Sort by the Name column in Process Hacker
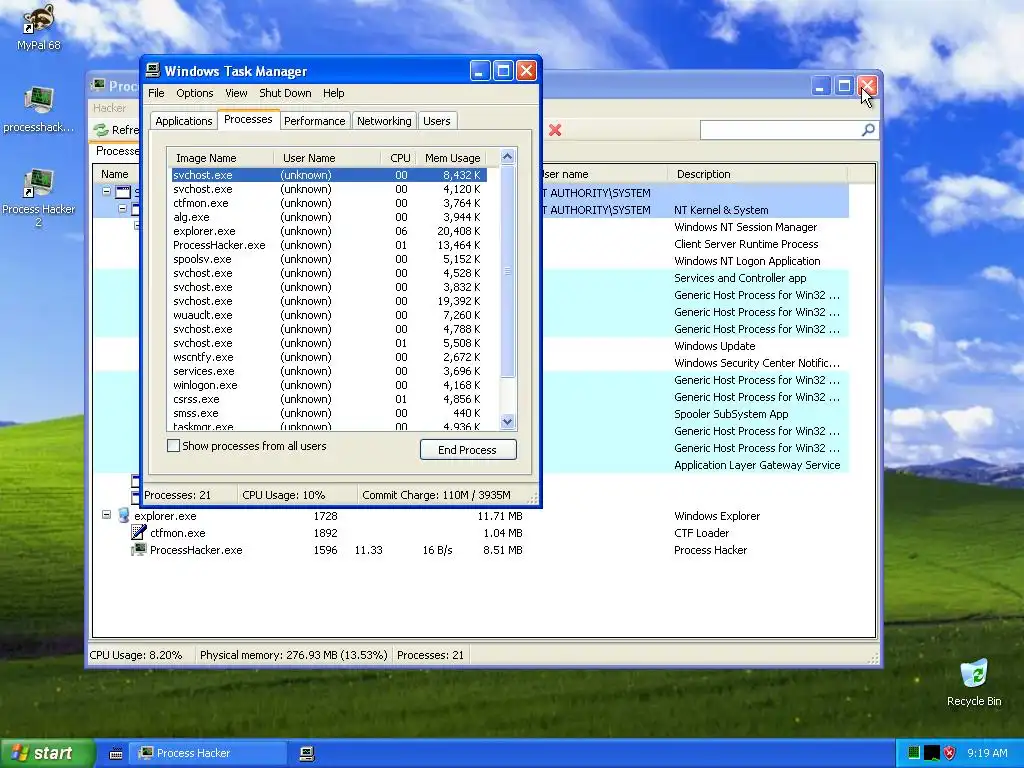1024x768 pixels. click(114, 174)
